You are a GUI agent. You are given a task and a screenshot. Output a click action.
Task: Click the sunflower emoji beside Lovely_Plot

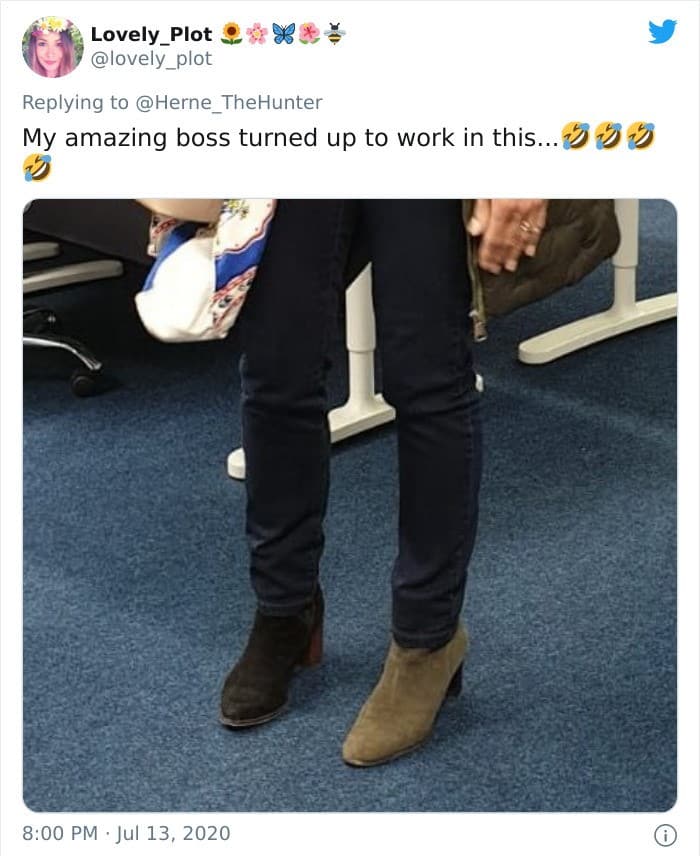coord(232,34)
